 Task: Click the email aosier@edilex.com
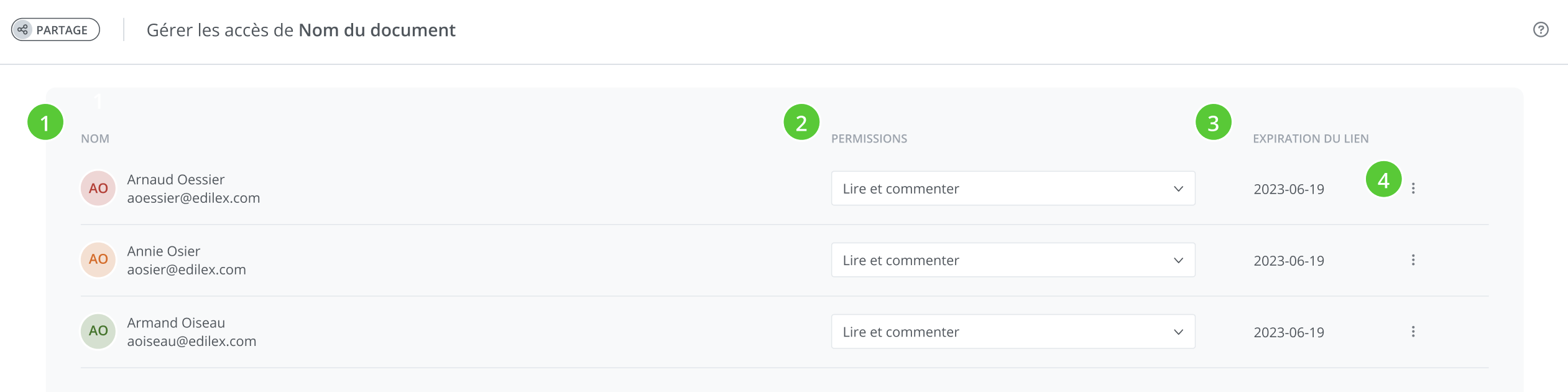click(x=187, y=270)
